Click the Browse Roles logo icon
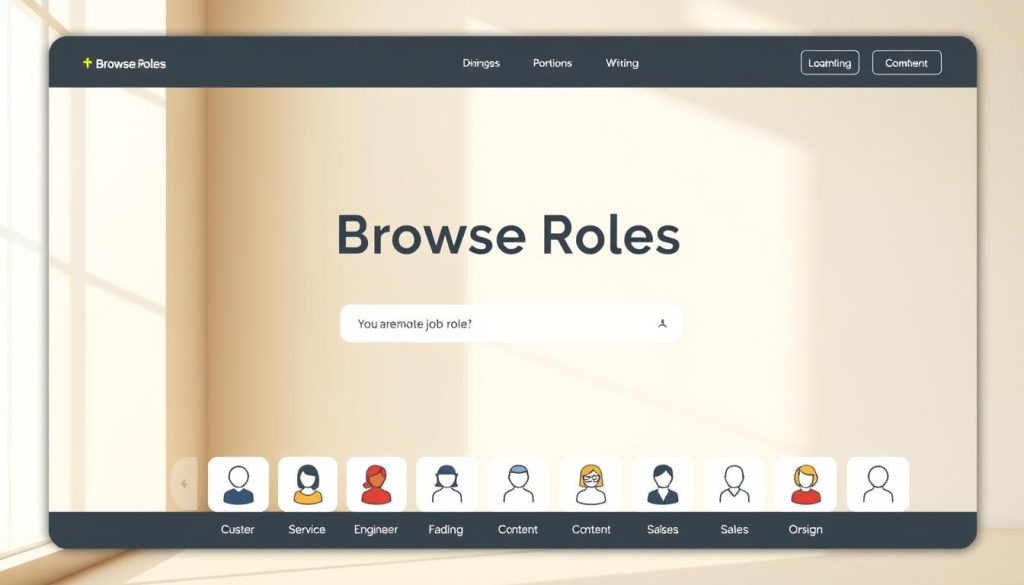Screen dimensions: 1024x585 click(x=87, y=62)
